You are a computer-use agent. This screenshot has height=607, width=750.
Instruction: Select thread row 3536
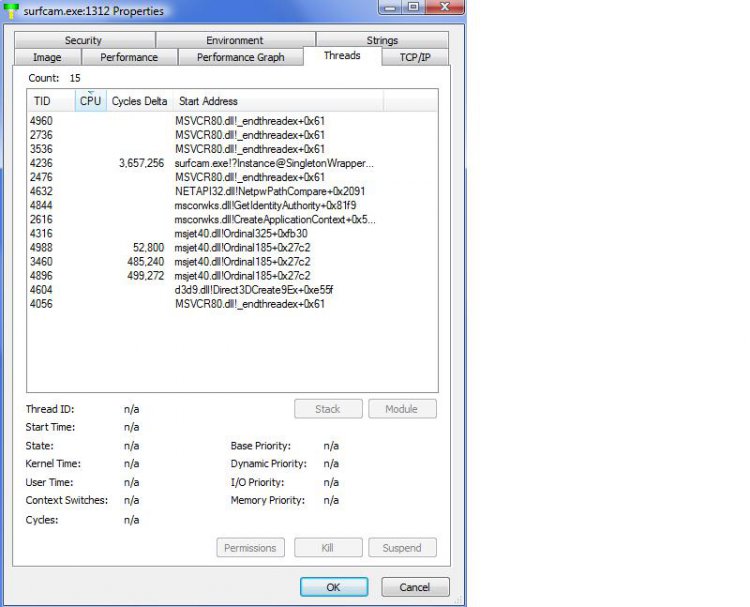[x=232, y=149]
